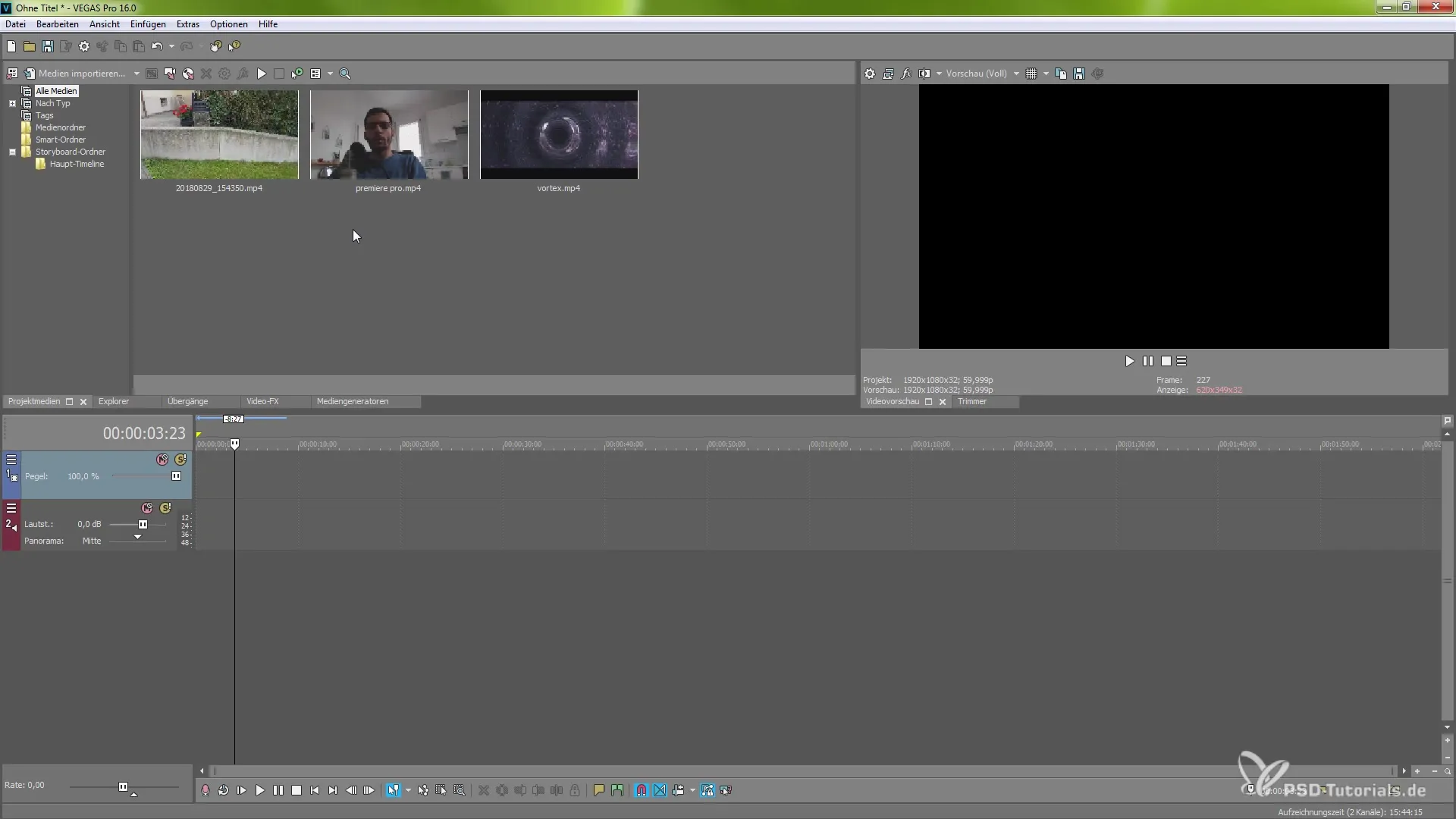This screenshot has height=819, width=1456.
Task: Toggle auto preview in the Projektmedien toolbar
Action: point(297,74)
